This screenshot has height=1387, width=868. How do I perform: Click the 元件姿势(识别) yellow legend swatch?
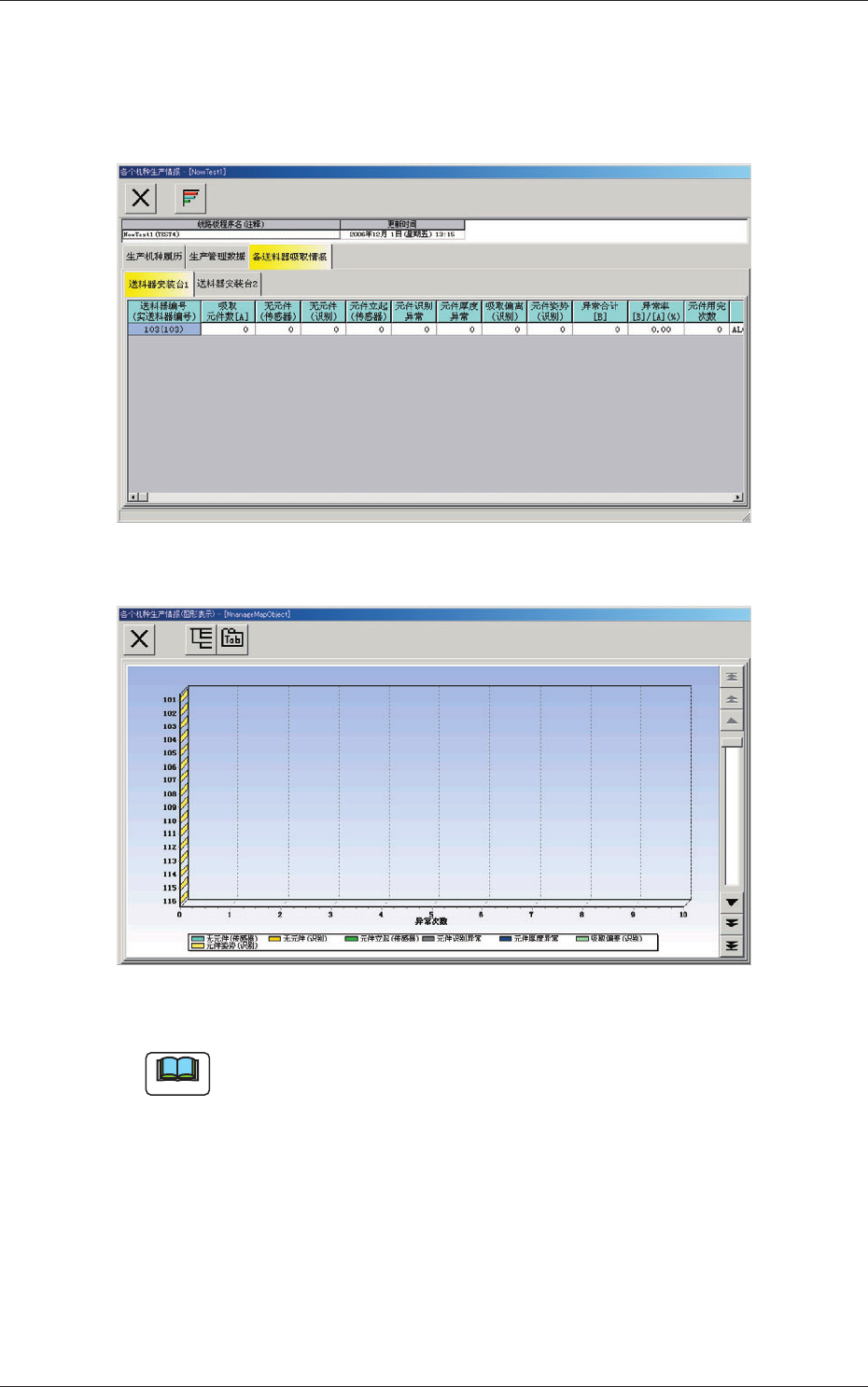click(x=198, y=946)
